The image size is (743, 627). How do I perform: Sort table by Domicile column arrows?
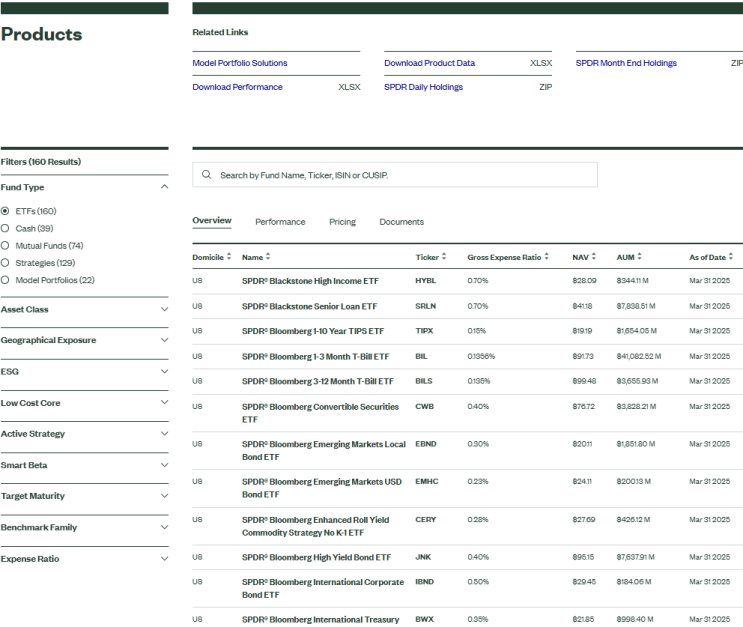(230, 257)
